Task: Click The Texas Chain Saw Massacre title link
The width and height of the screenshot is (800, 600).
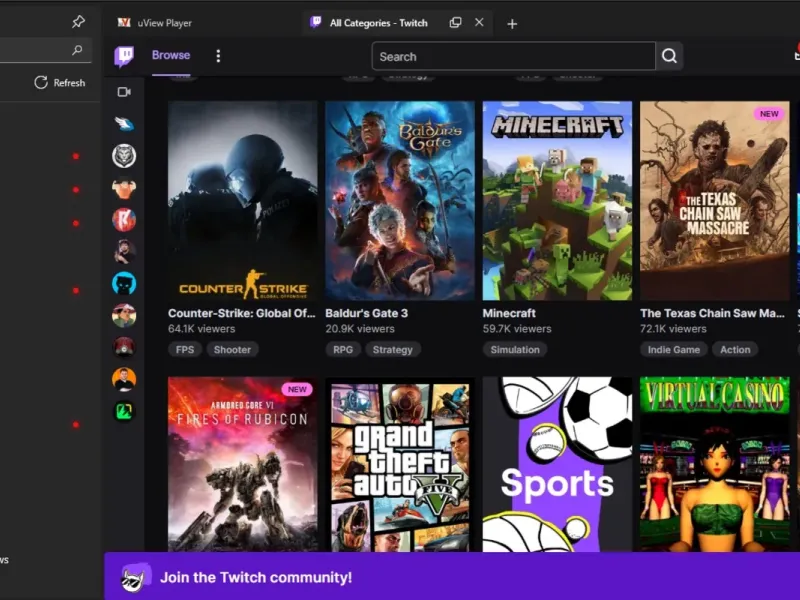Action: pos(712,313)
